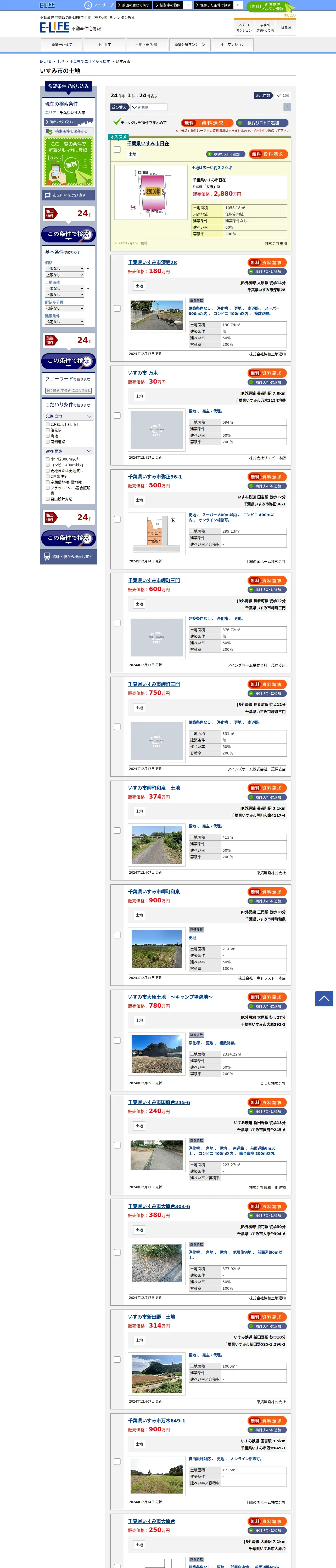
Task: Open 価格 上限なし dropdown
Action: coord(64,275)
